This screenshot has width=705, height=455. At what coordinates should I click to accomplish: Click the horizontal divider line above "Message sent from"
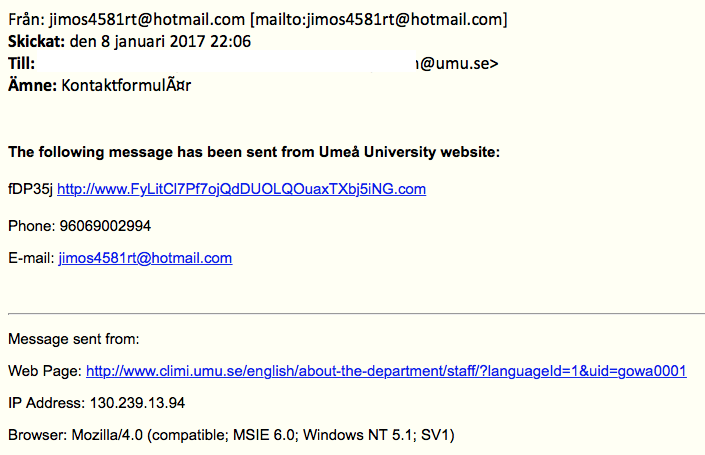pyautogui.click(x=356, y=313)
